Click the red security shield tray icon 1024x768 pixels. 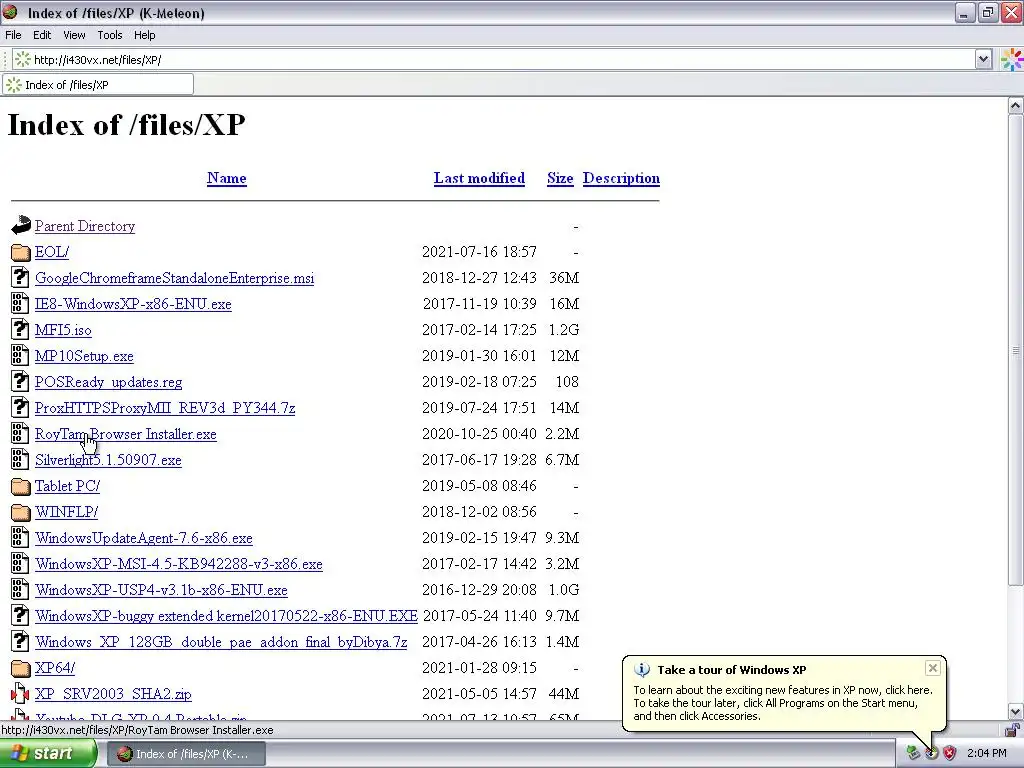(950, 754)
